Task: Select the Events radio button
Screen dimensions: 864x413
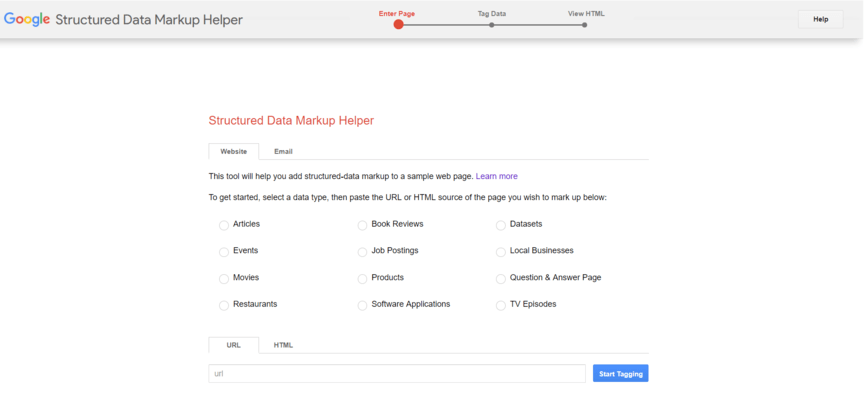Action: (x=224, y=252)
